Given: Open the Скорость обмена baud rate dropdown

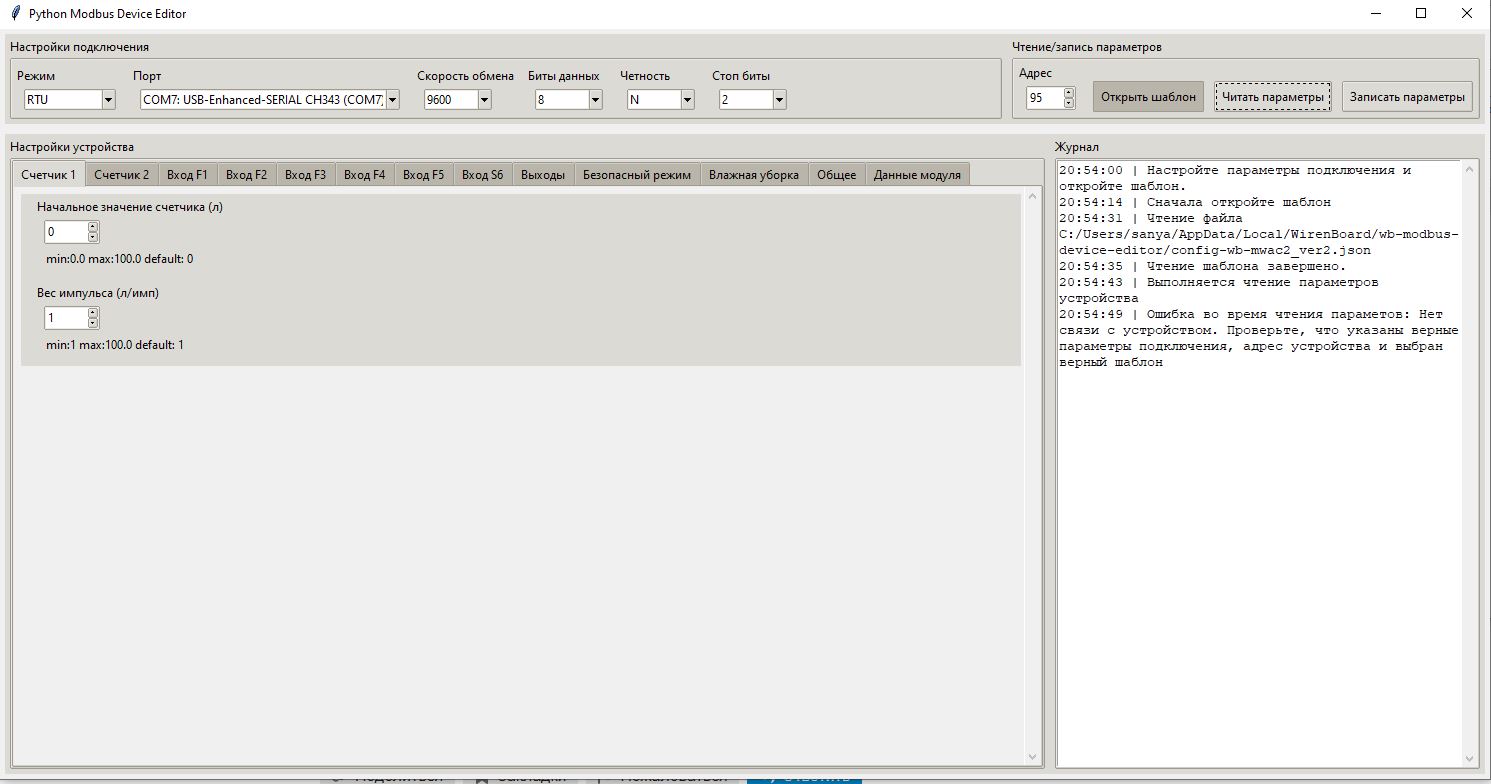Looking at the screenshot, I should pos(484,99).
